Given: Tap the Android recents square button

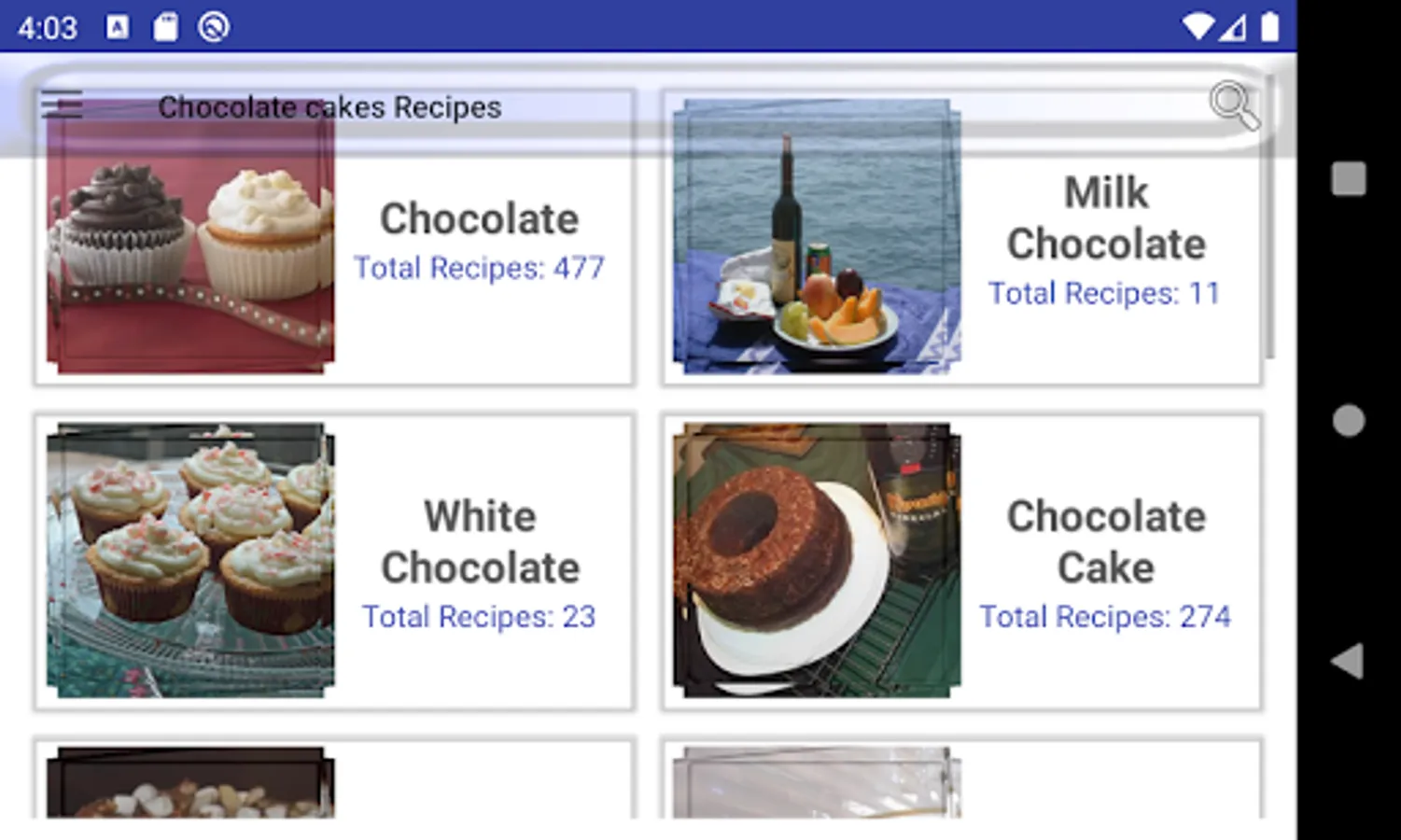Looking at the screenshot, I should (x=1348, y=178).
